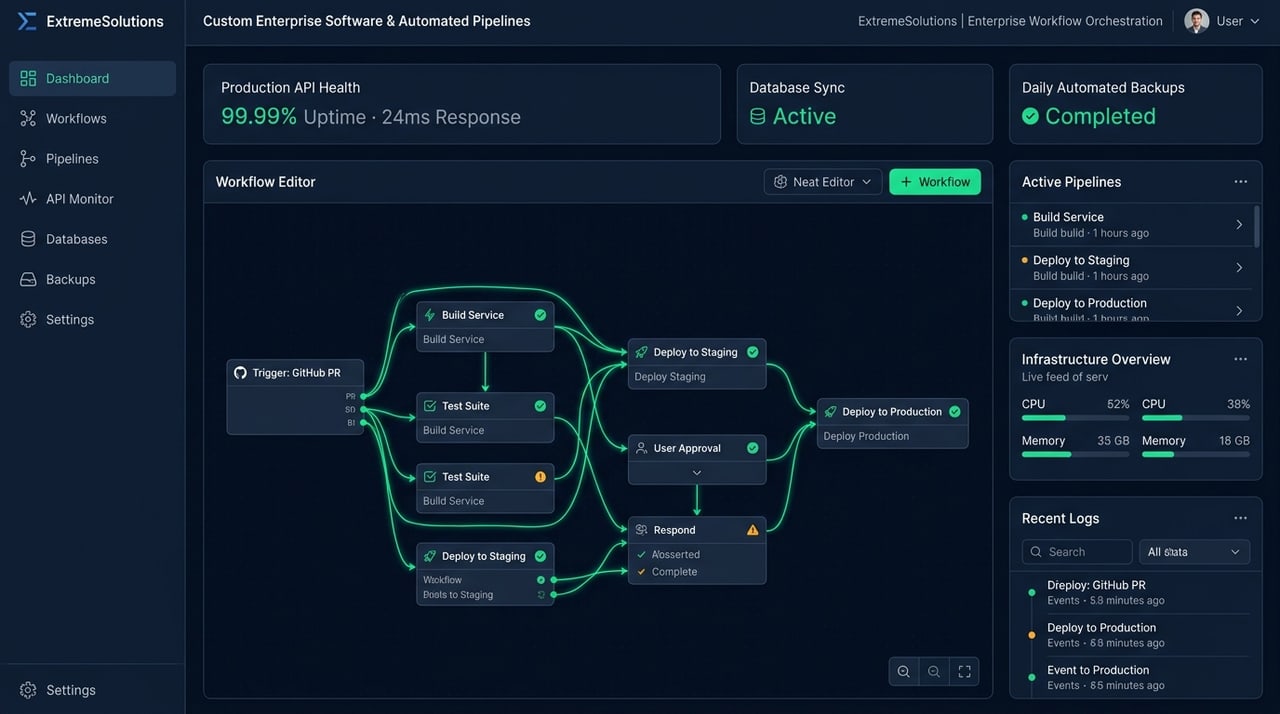Select API Monitor in the sidebar

tap(92, 199)
